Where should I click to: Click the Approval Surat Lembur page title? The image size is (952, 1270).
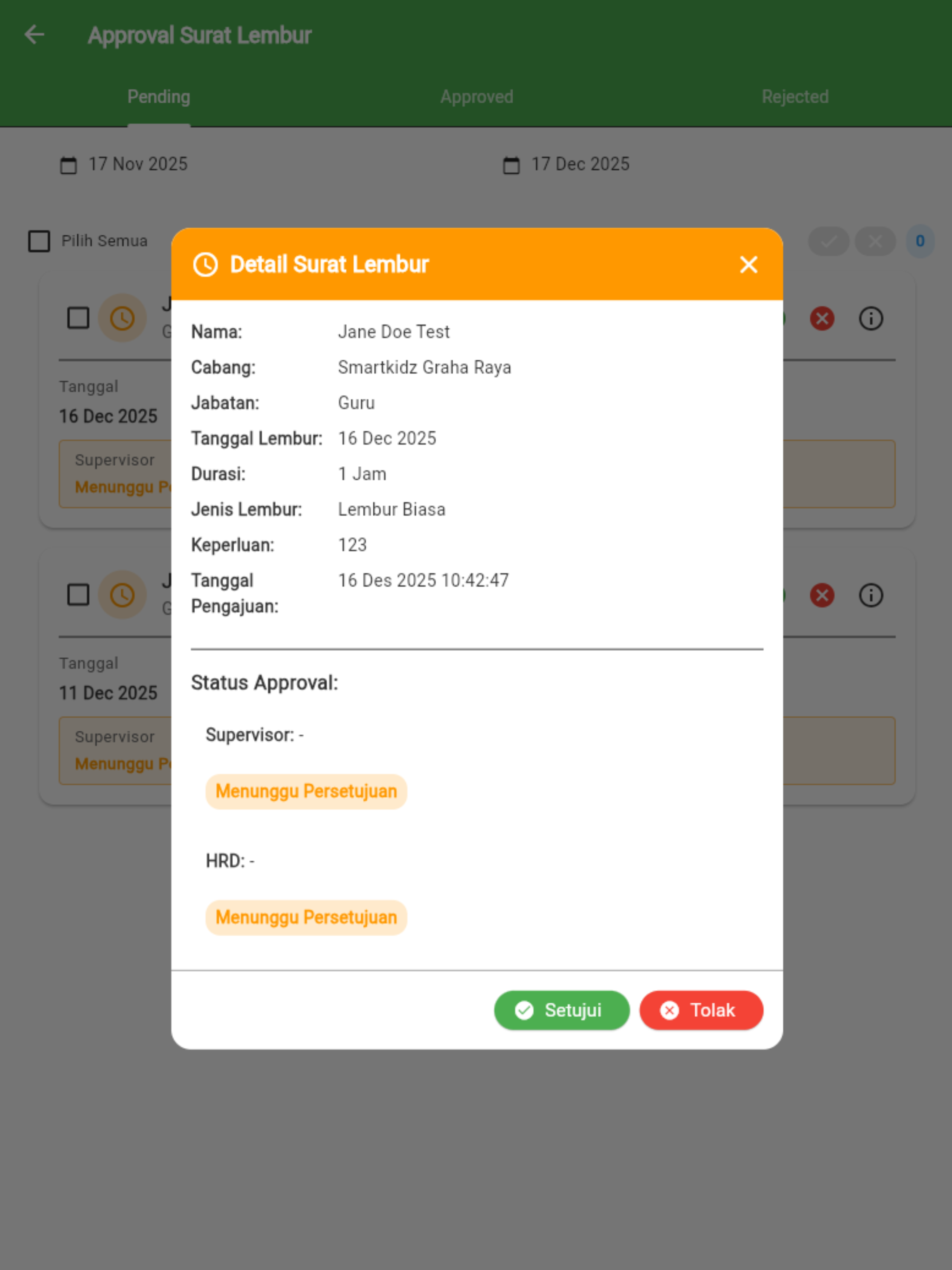click(x=199, y=36)
